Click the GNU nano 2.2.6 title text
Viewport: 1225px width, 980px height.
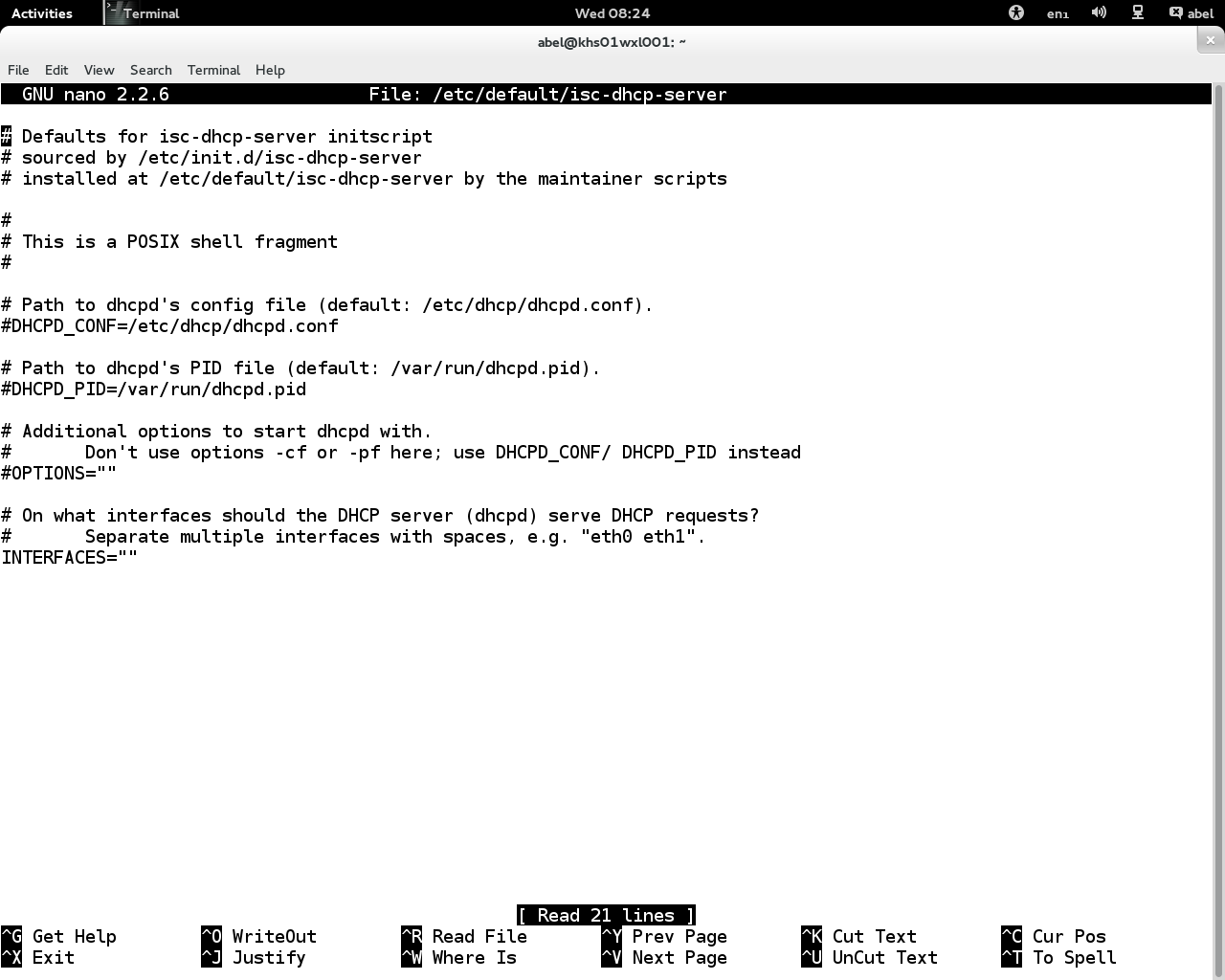coord(96,95)
